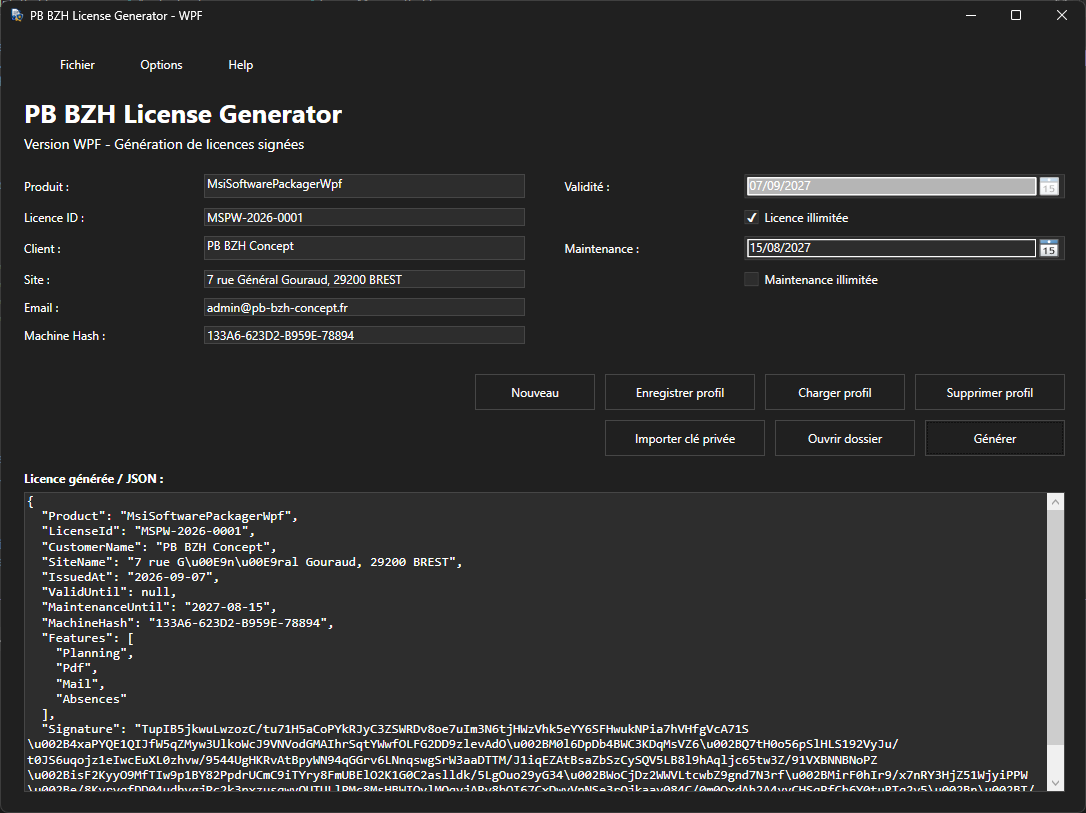Select the Client text field
This screenshot has width=1086, height=813.
364,248
